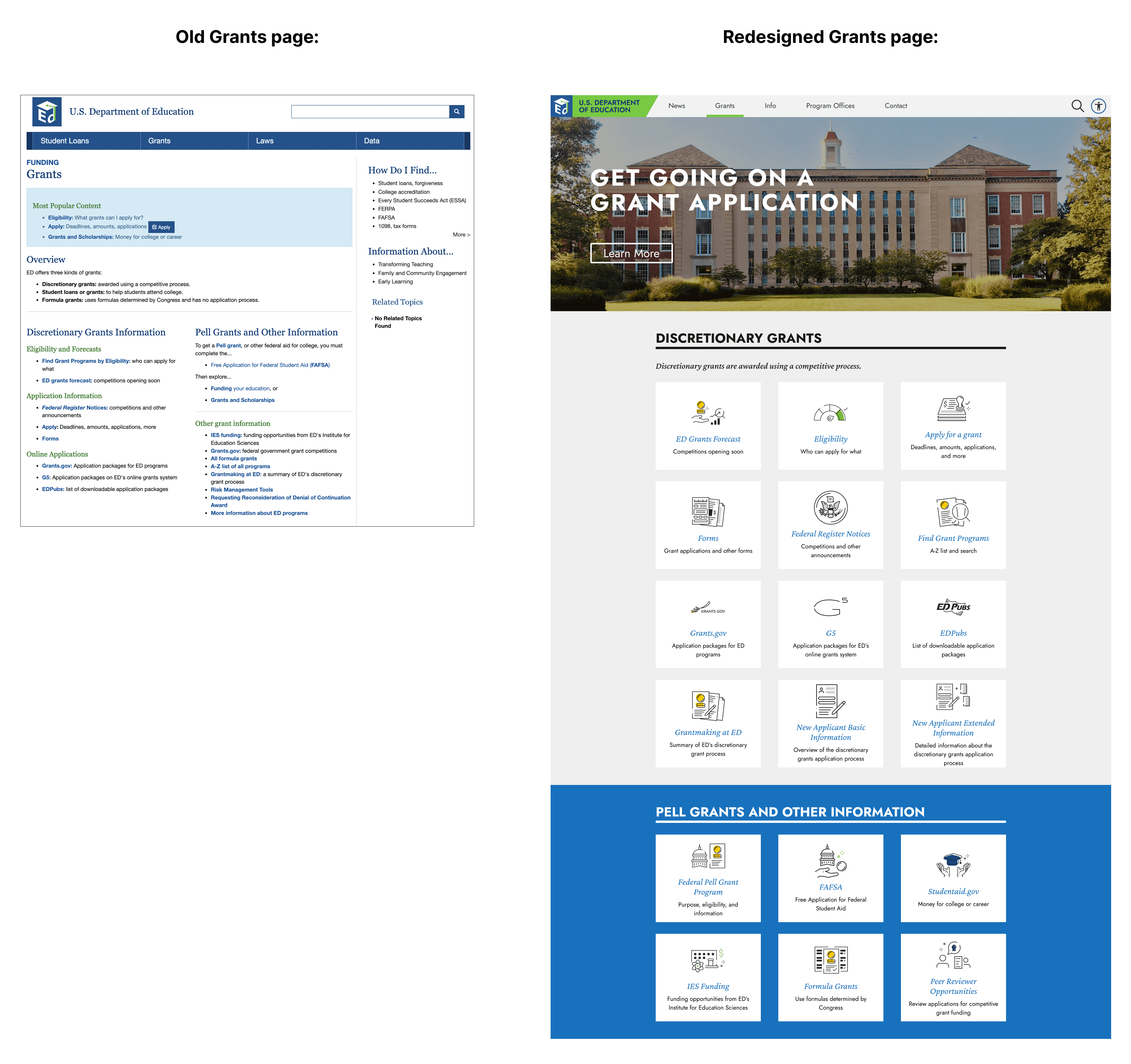Click the old page search input field
The image size is (1131, 1064).
[x=370, y=112]
